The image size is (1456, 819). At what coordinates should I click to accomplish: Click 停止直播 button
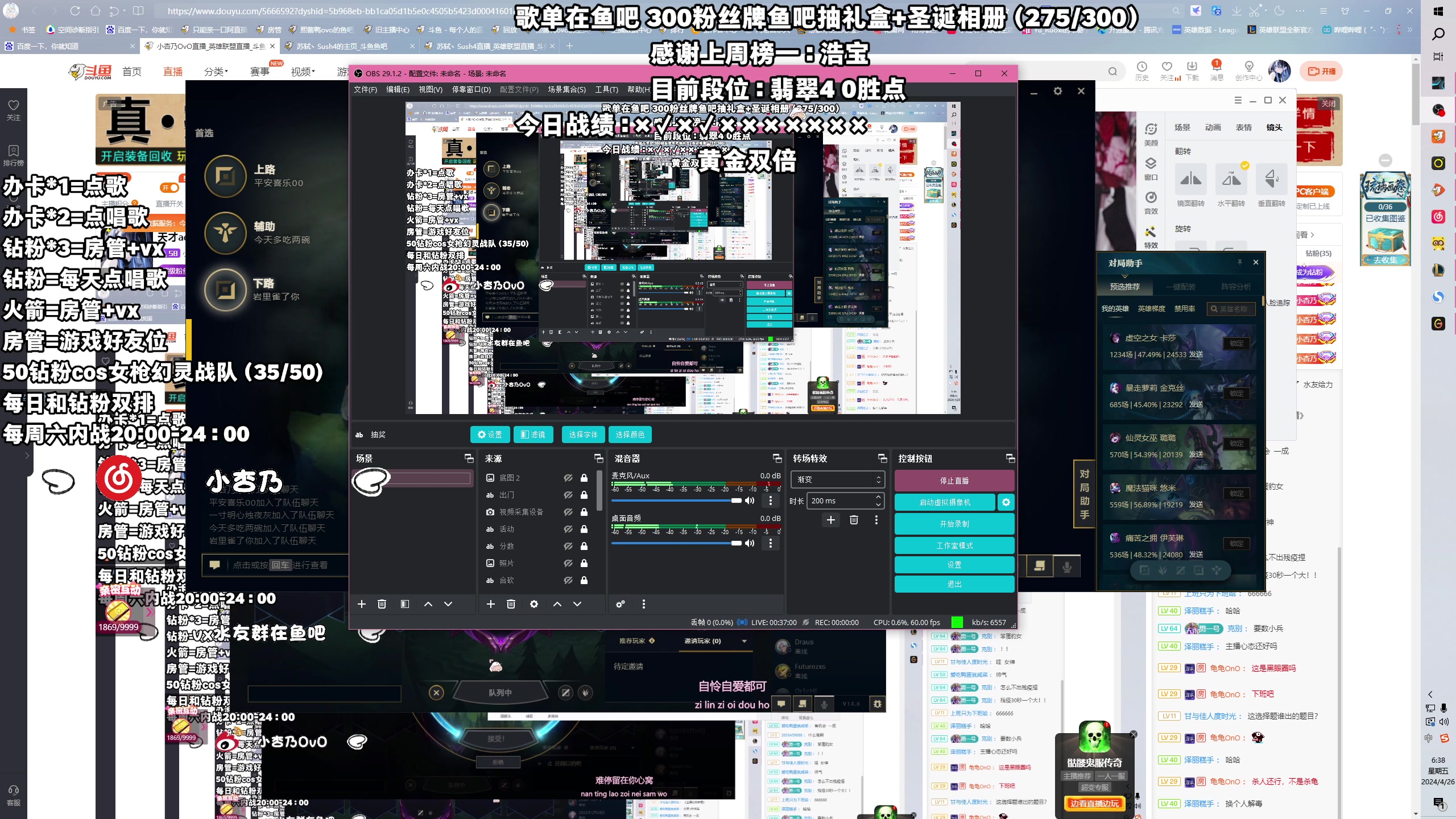954,481
